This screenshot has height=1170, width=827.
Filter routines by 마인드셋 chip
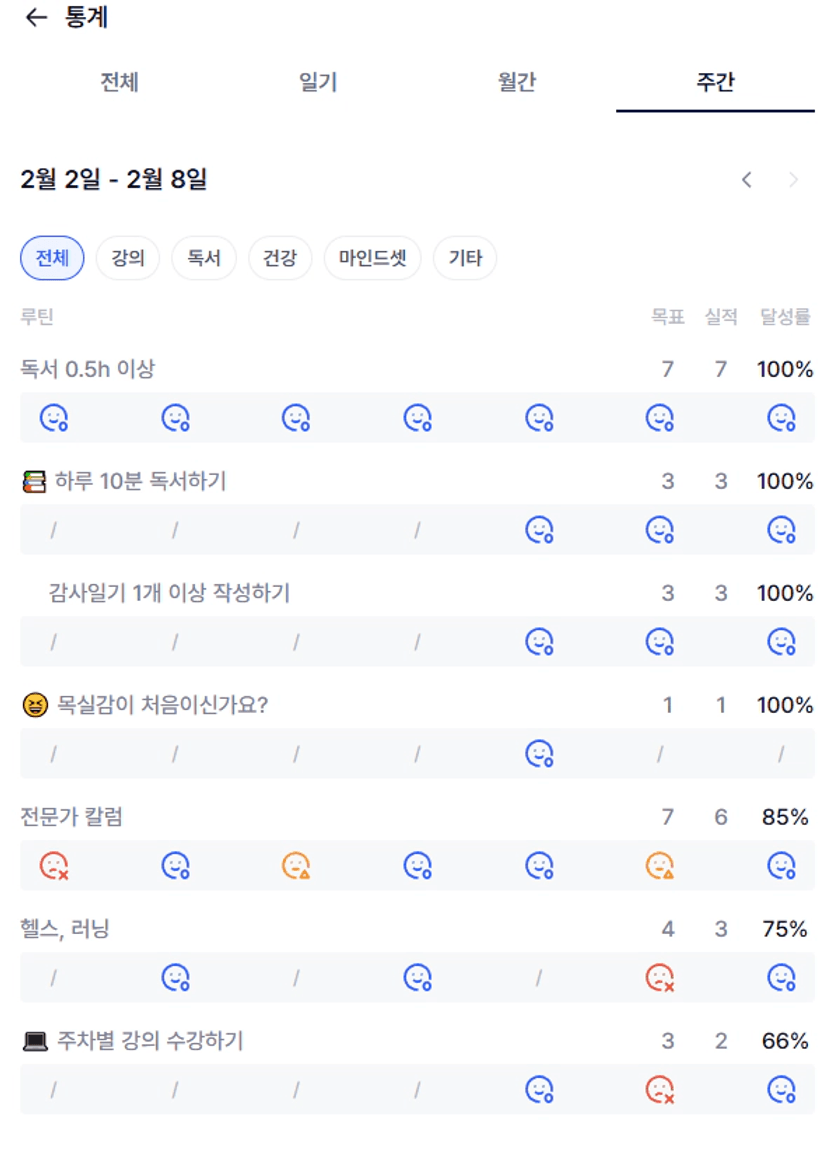[x=372, y=258]
